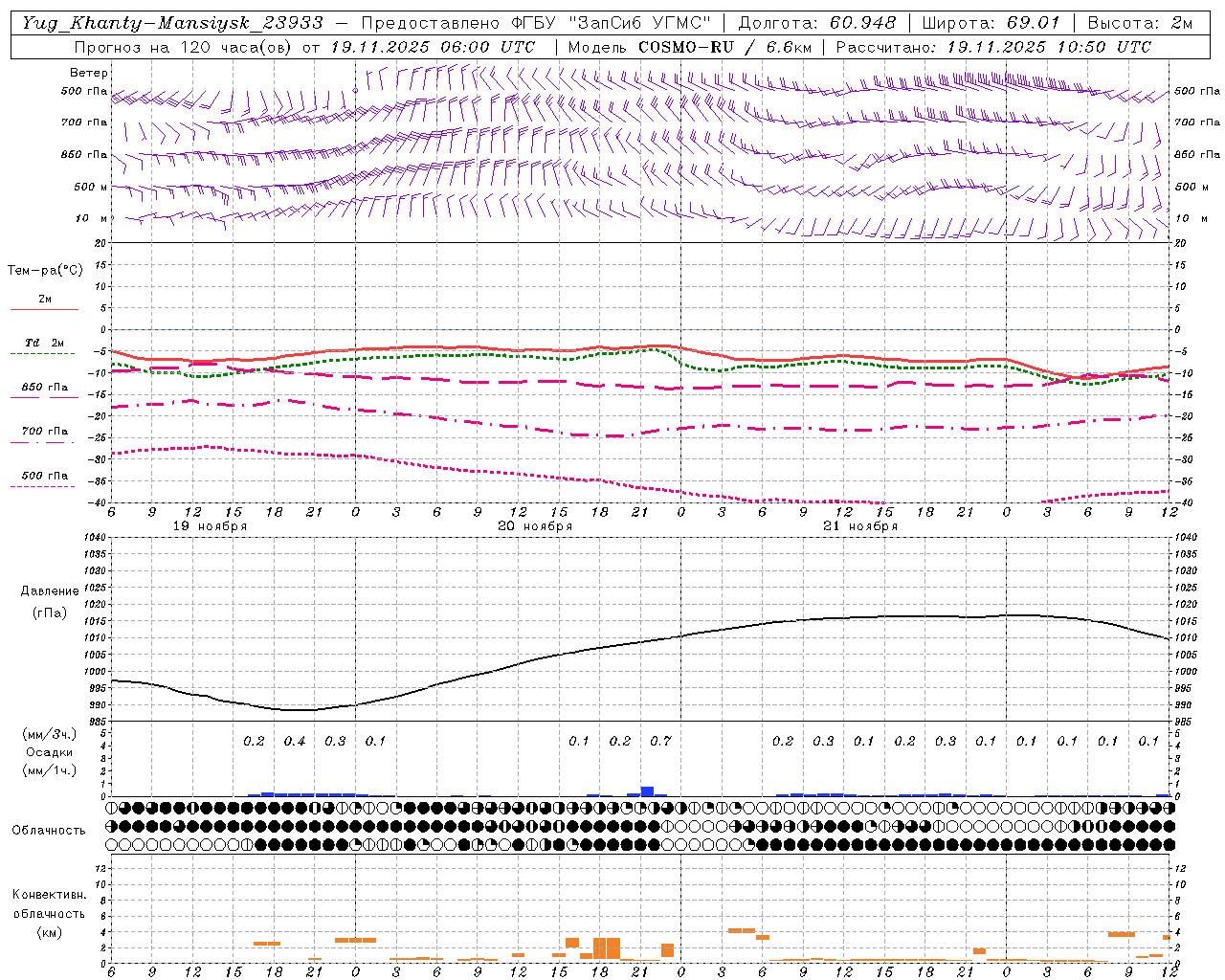The image size is (1225, 980).
Task: Click 1040 on the left pressure axis
Action: (96, 537)
